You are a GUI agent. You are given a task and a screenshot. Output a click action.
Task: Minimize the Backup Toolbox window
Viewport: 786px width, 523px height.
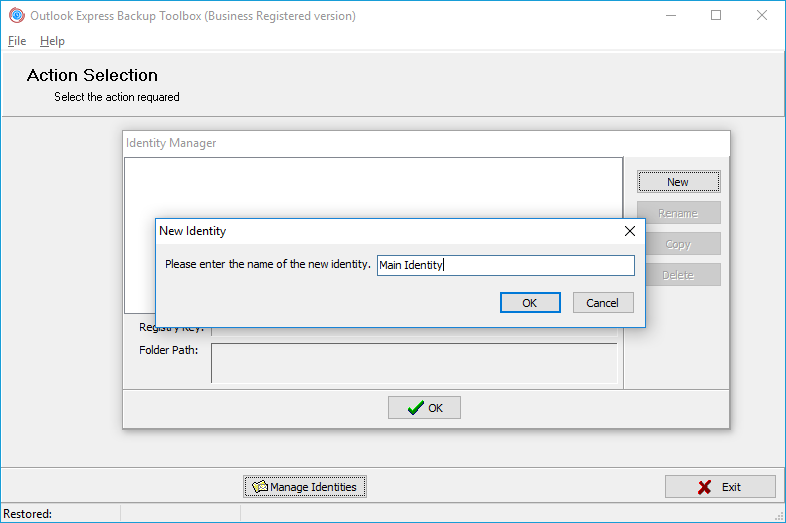(x=670, y=16)
